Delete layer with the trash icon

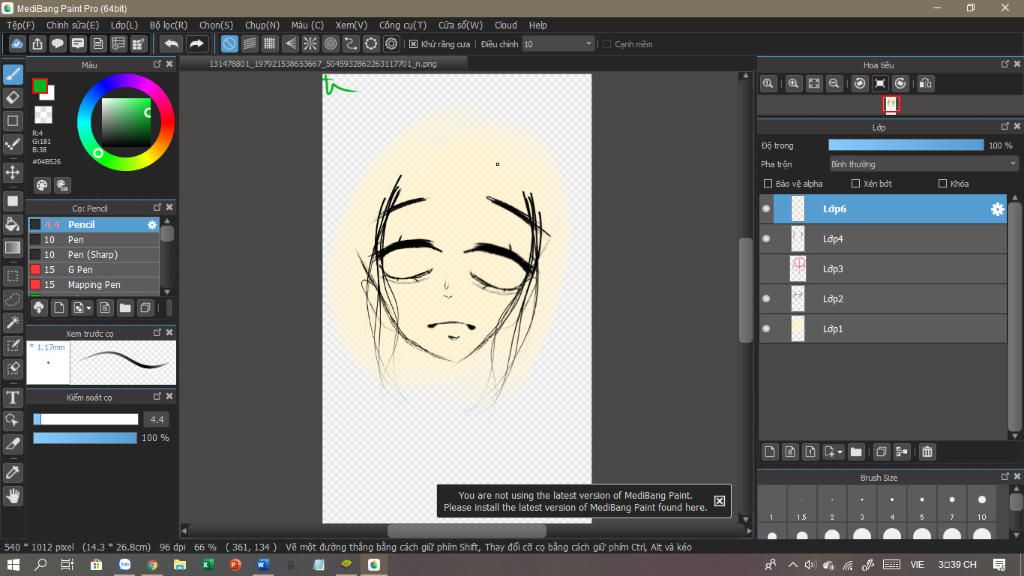(x=927, y=452)
